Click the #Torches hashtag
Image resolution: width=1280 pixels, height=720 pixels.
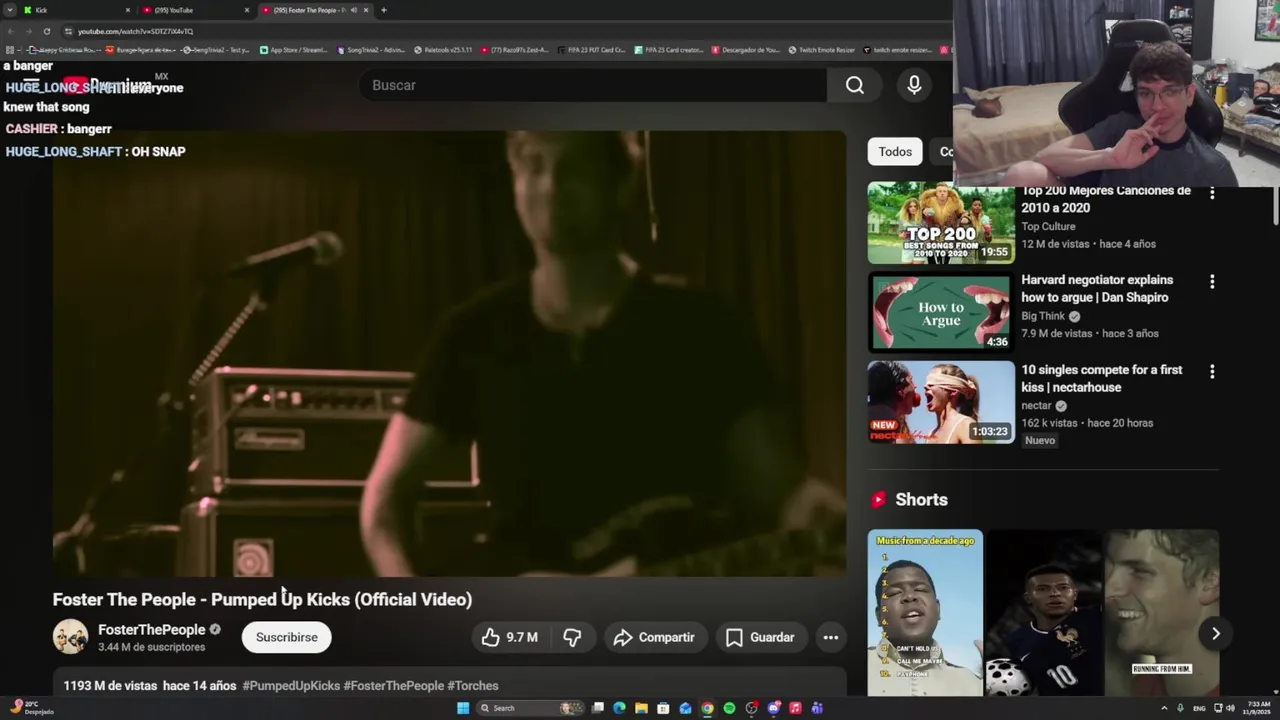pyautogui.click(x=472, y=686)
